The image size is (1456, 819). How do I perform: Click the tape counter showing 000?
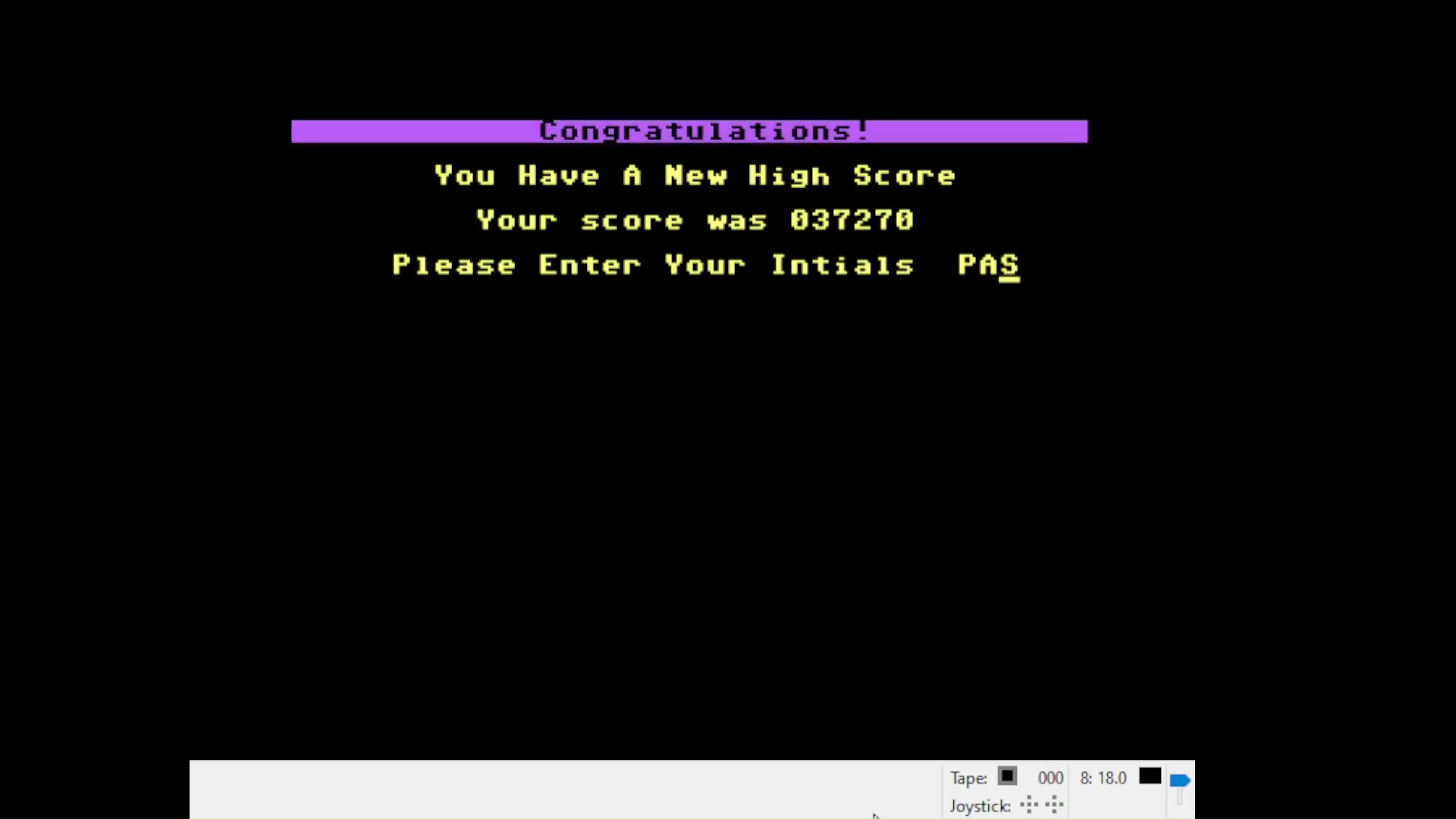[x=1050, y=778]
